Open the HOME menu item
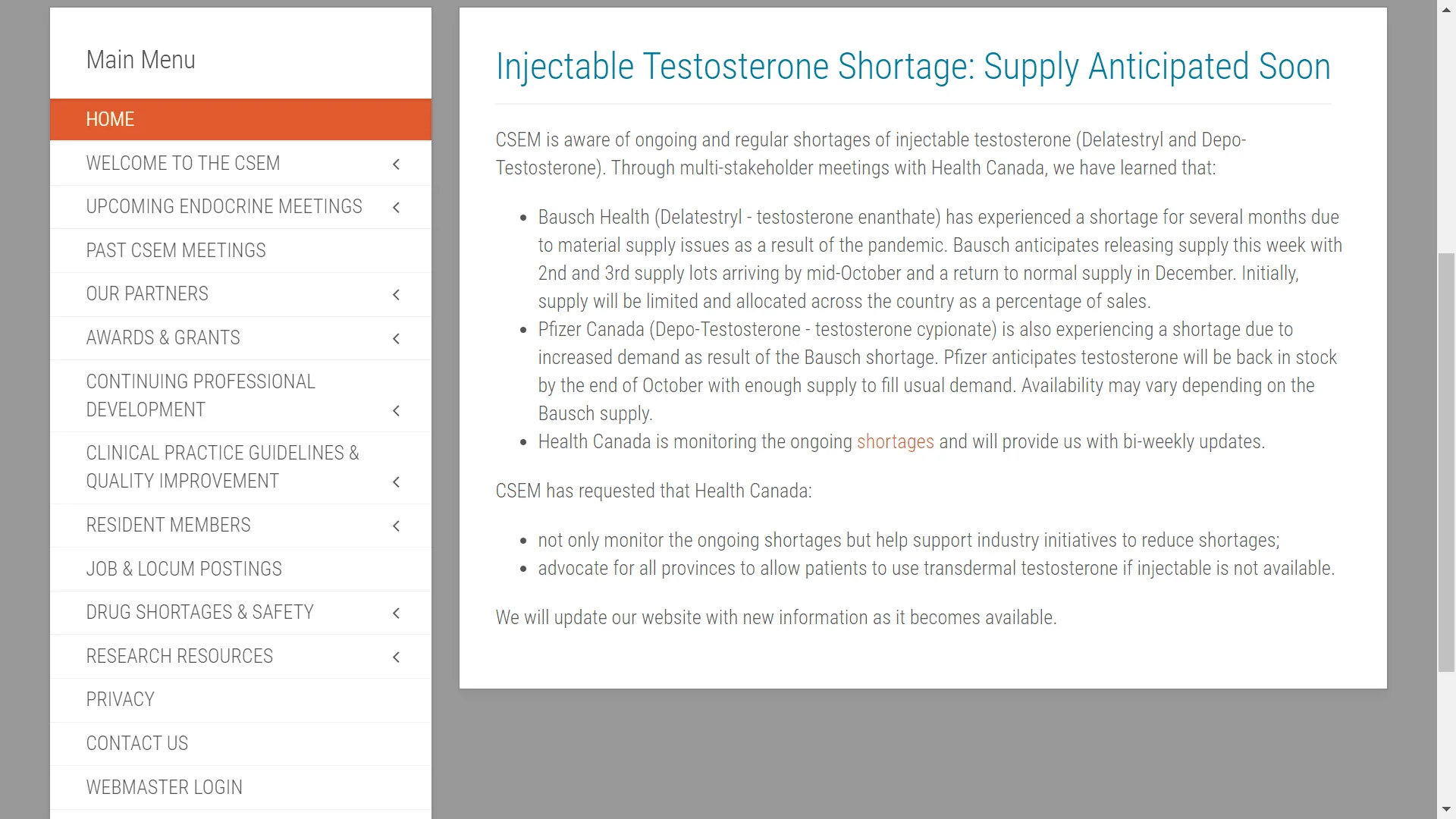The width and height of the screenshot is (1456, 819). pos(240,119)
